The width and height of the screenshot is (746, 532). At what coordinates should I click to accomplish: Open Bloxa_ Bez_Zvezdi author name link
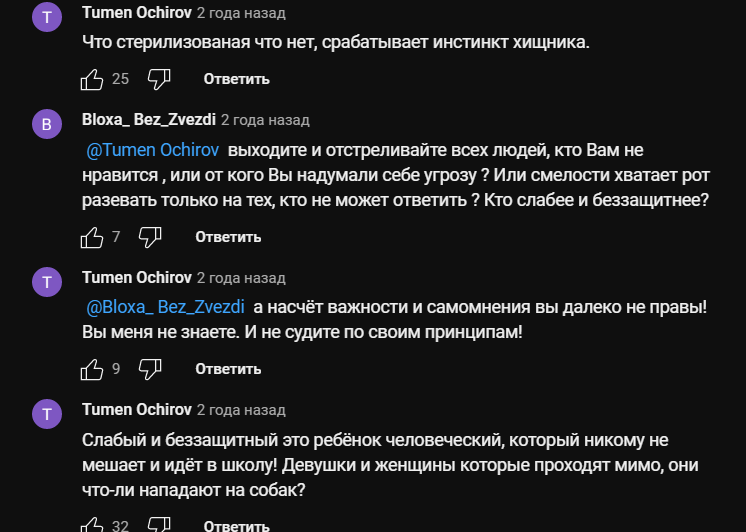pos(148,119)
